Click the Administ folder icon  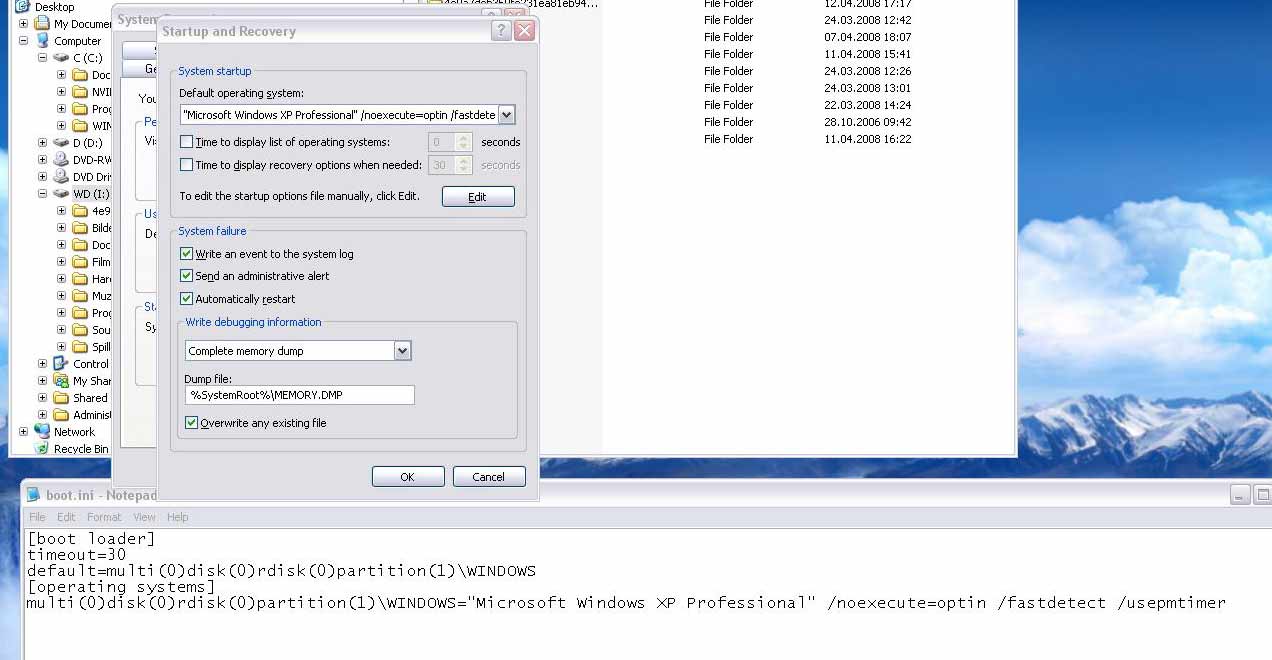[61, 415]
